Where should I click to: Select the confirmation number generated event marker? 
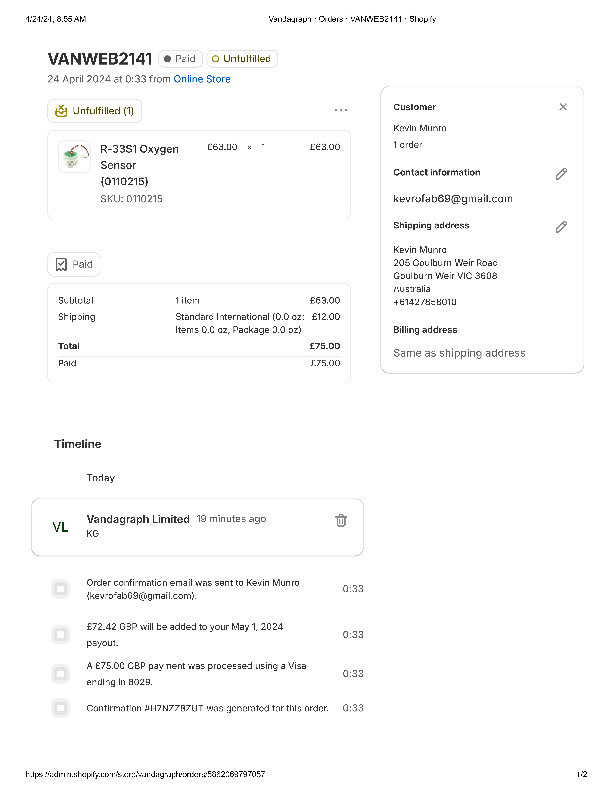pyautogui.click(x=60, y=708)
